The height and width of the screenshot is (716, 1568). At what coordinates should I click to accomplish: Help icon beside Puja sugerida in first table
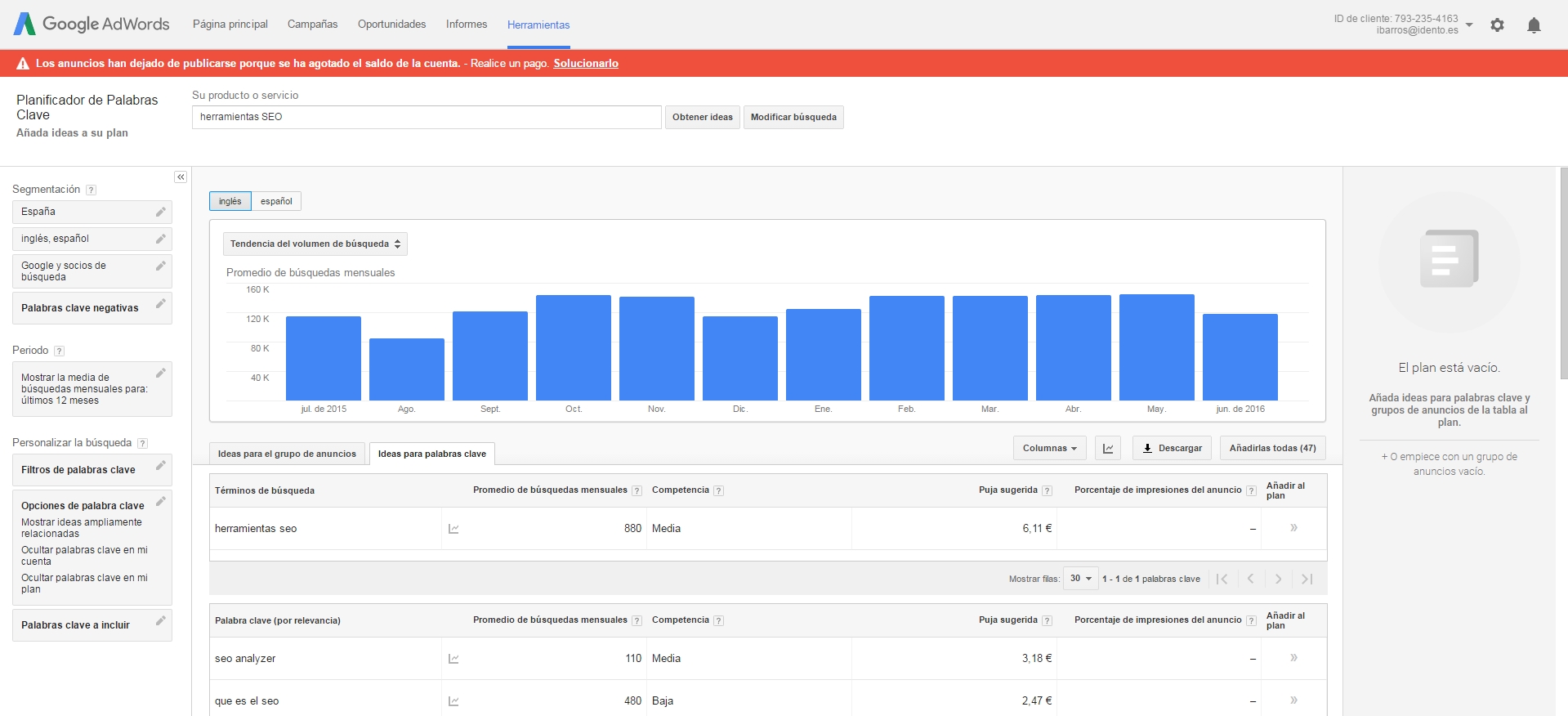click(1047, 490)
